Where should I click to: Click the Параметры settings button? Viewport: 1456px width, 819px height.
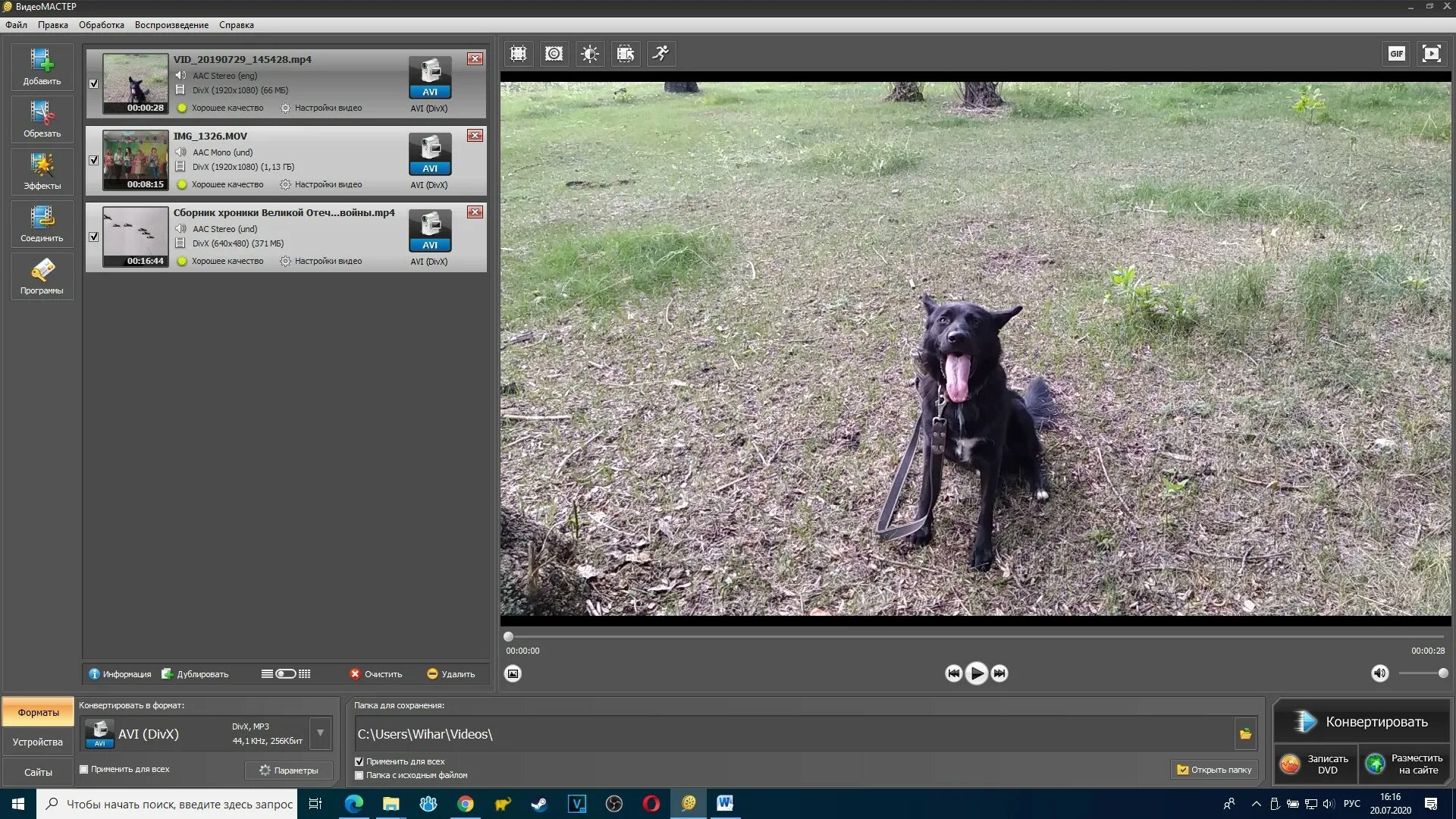[x=289, y=770]
